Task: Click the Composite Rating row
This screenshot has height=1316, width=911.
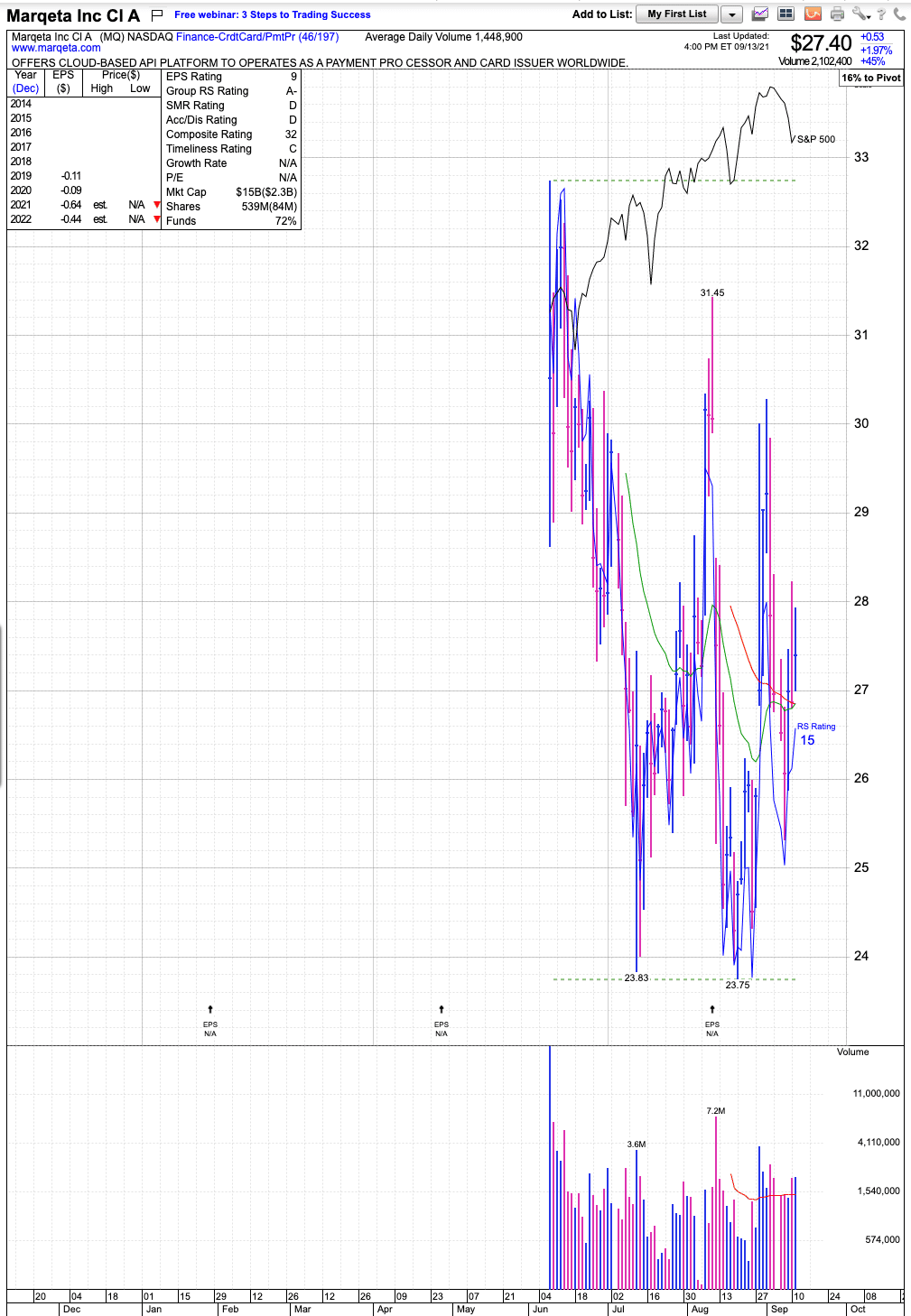Action: coord(231,134)
